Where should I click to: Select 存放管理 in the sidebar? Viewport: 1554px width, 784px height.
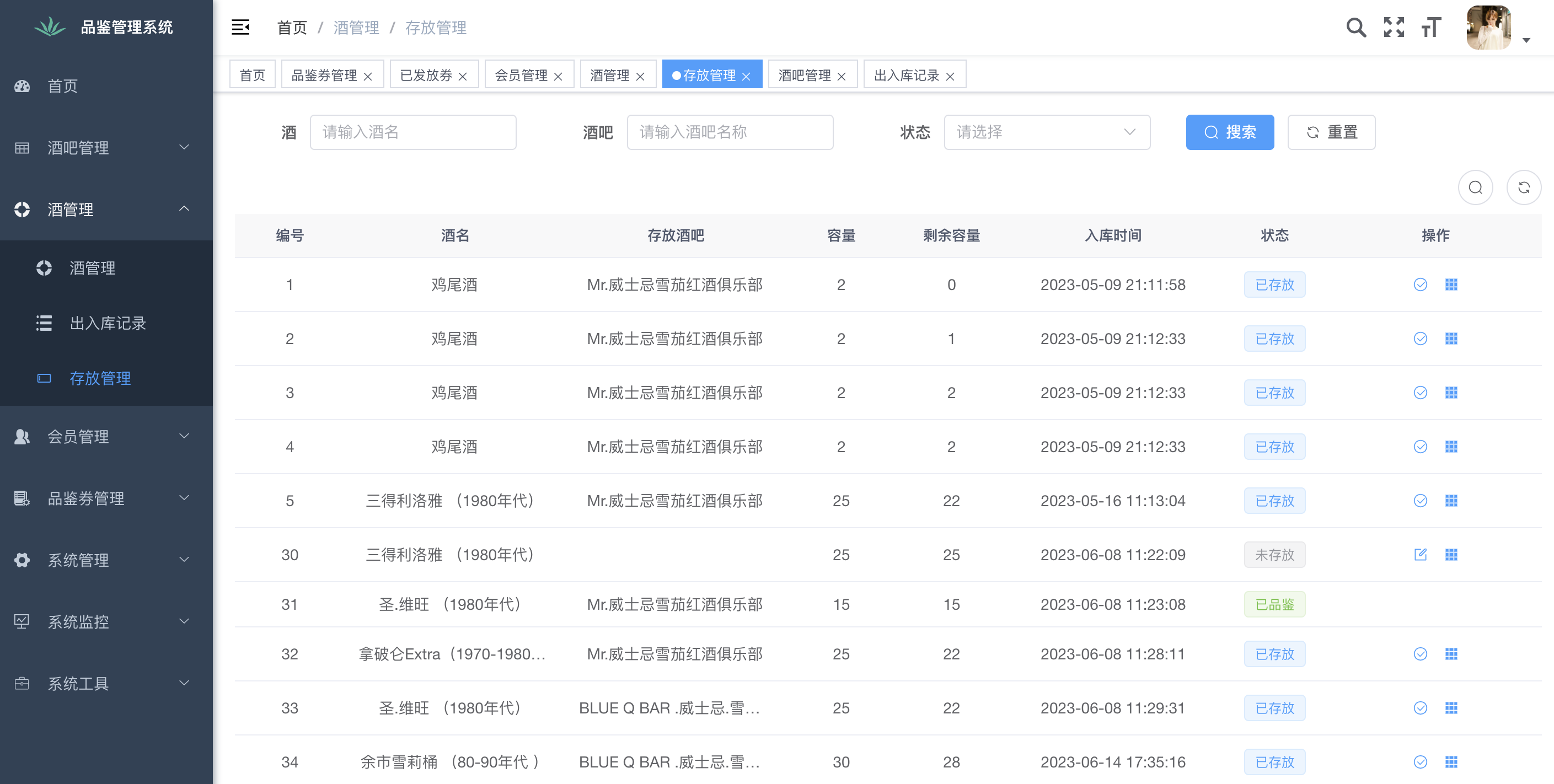click(x=106, y=379)
